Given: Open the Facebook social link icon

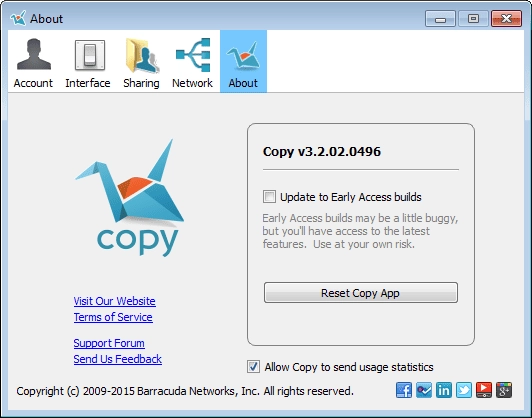Looking at the screenshot, I should [404, 390].
